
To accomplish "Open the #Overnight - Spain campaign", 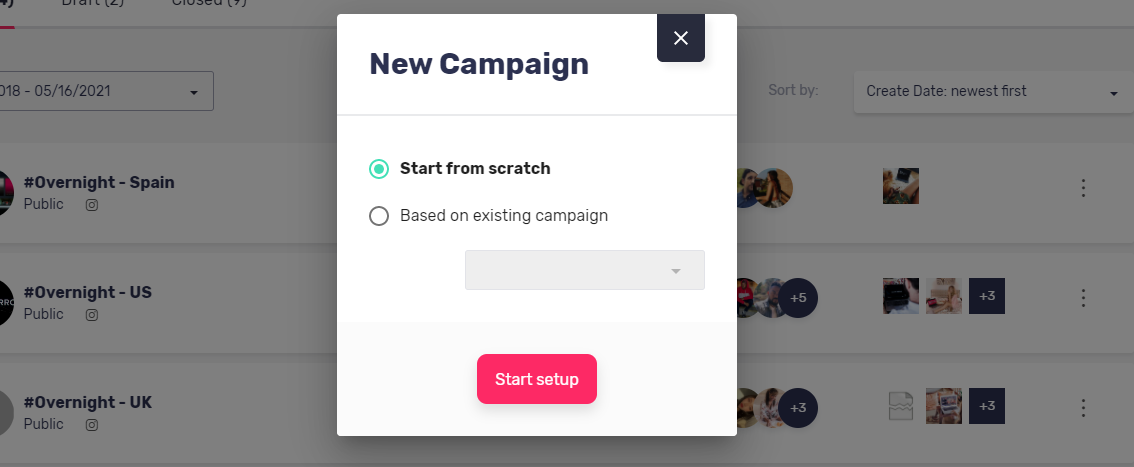I will [99, 182].
